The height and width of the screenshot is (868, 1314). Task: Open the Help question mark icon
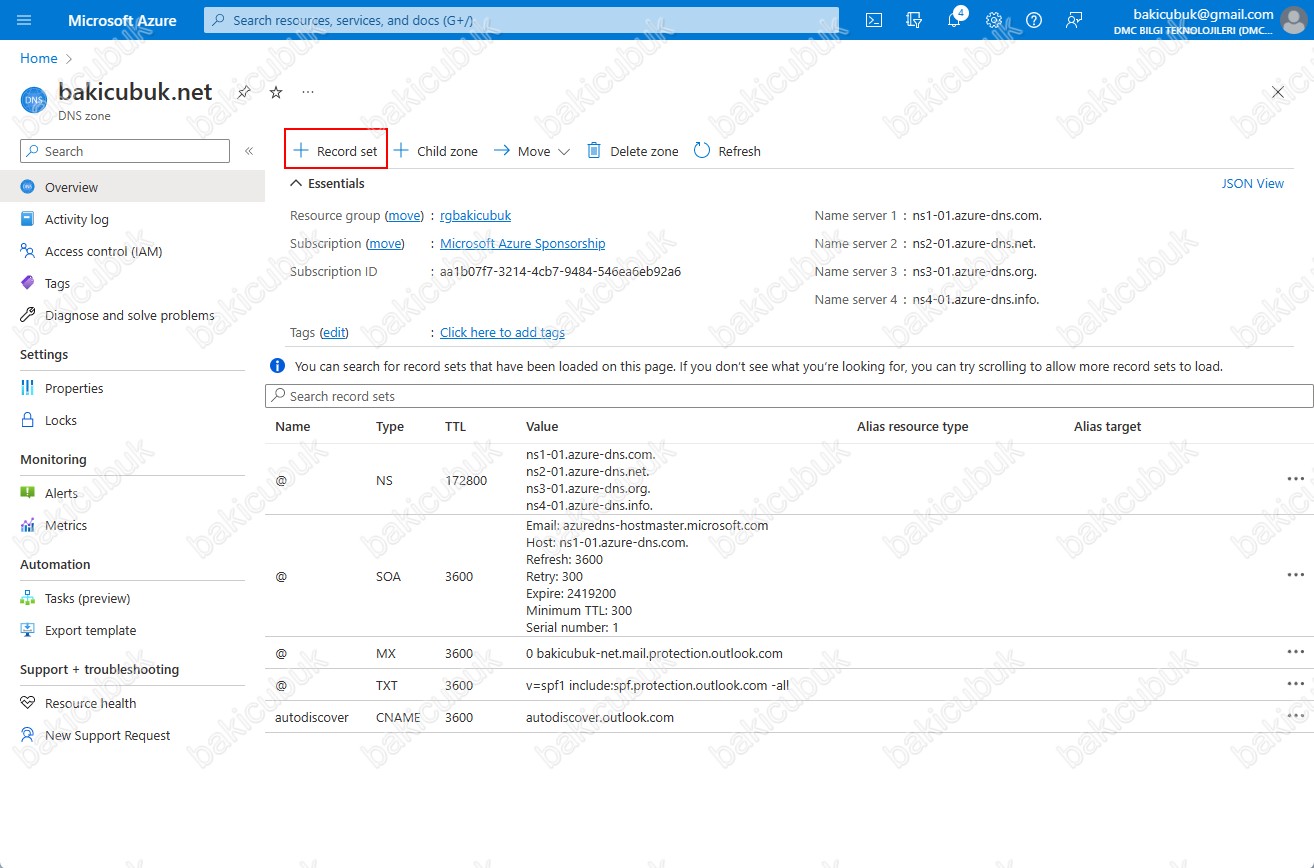(x=1034, y=20)
